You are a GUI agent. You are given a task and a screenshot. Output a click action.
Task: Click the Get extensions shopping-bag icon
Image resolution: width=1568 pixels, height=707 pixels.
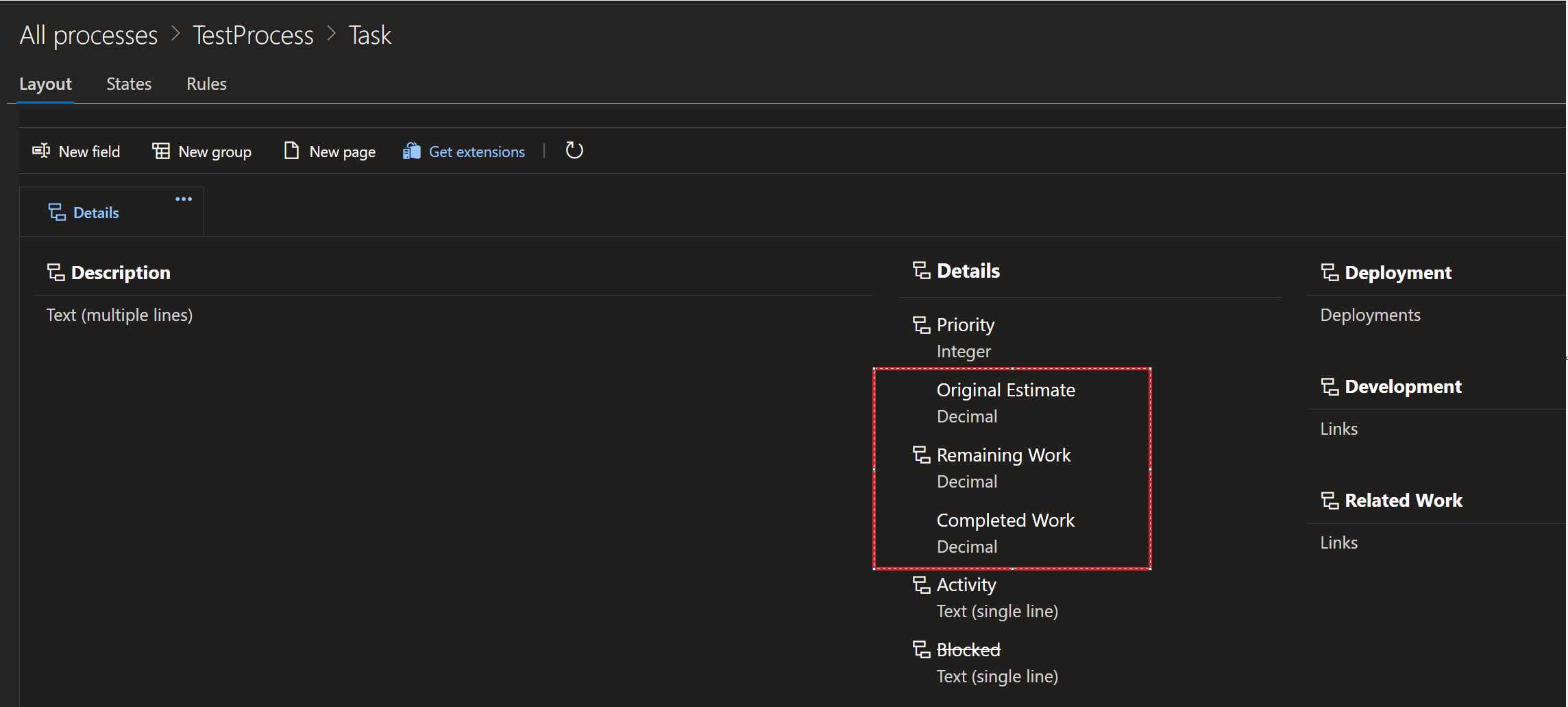click(x=412, y=150)
